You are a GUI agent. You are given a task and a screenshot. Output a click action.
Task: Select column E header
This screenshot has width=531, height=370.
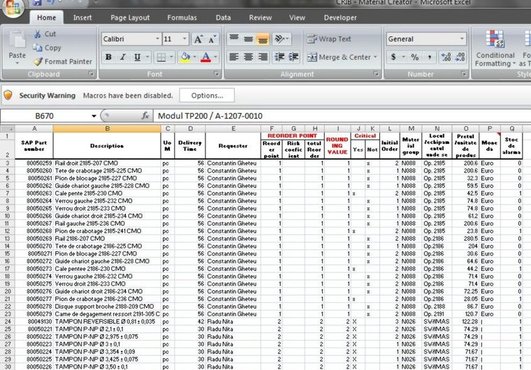click(233, 129)
